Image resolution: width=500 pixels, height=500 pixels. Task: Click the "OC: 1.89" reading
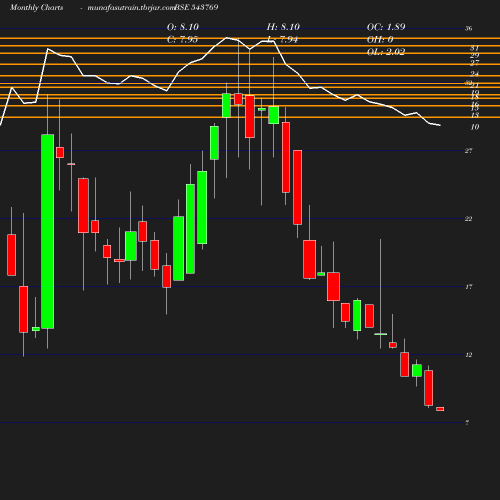(x=386, y=27)
